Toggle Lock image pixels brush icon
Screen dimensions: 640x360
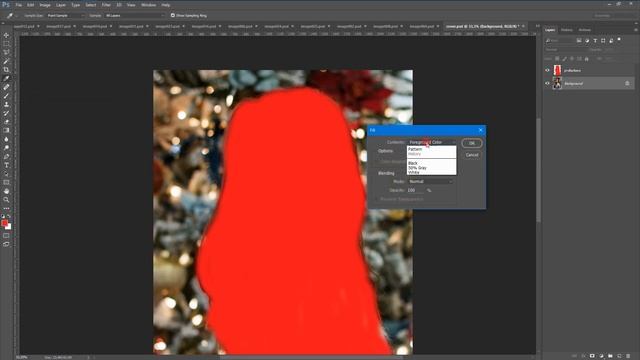coord(564,59)
